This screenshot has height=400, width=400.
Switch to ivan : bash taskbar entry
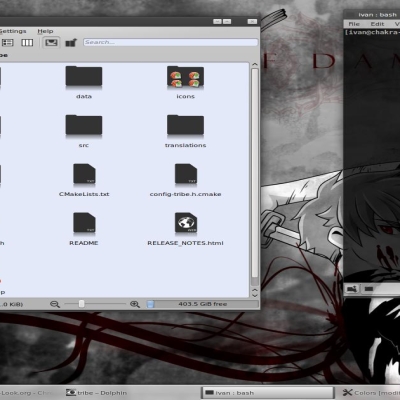click(267, 393)
